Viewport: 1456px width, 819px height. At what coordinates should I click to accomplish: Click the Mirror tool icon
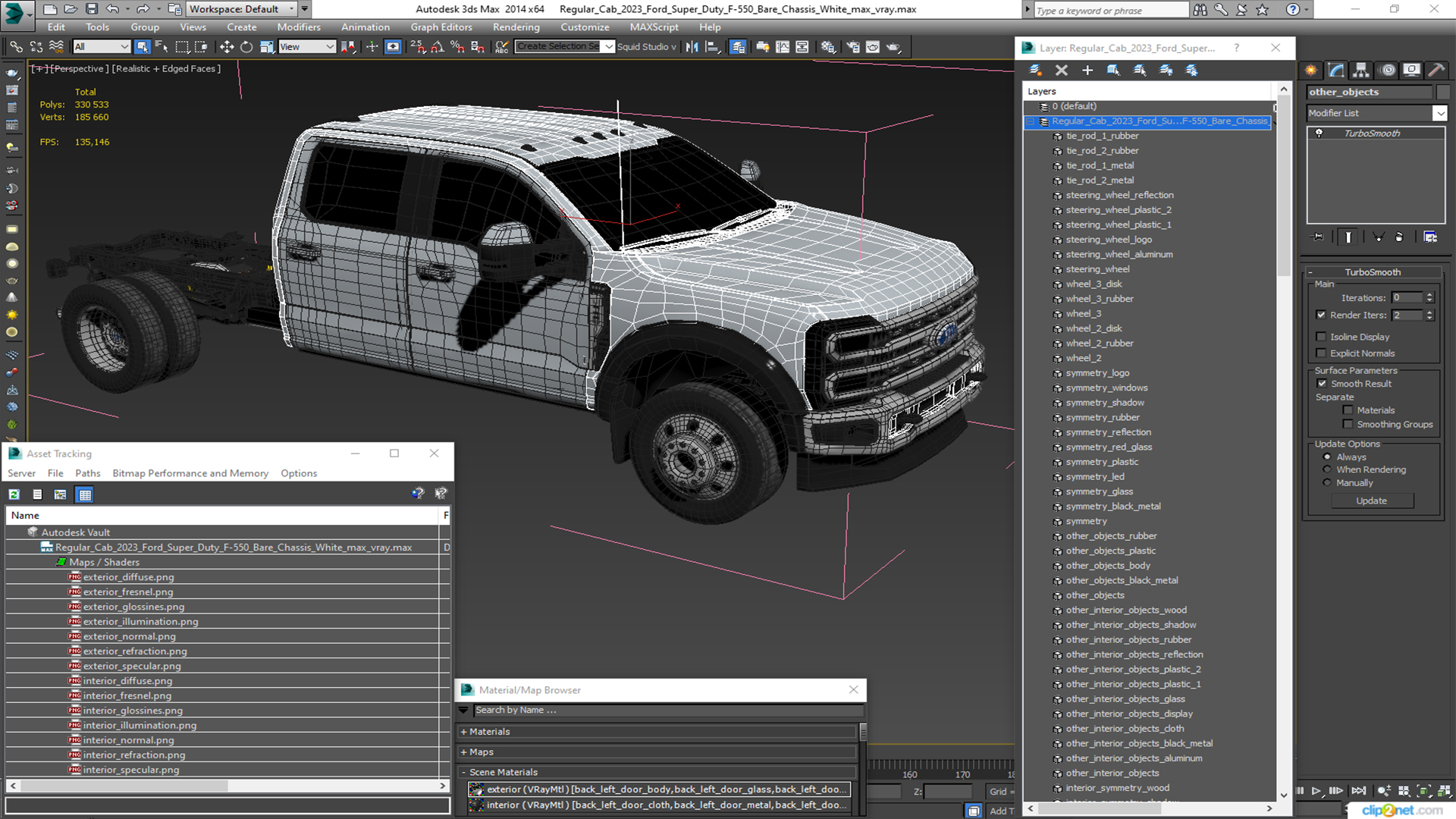(692, 47)
